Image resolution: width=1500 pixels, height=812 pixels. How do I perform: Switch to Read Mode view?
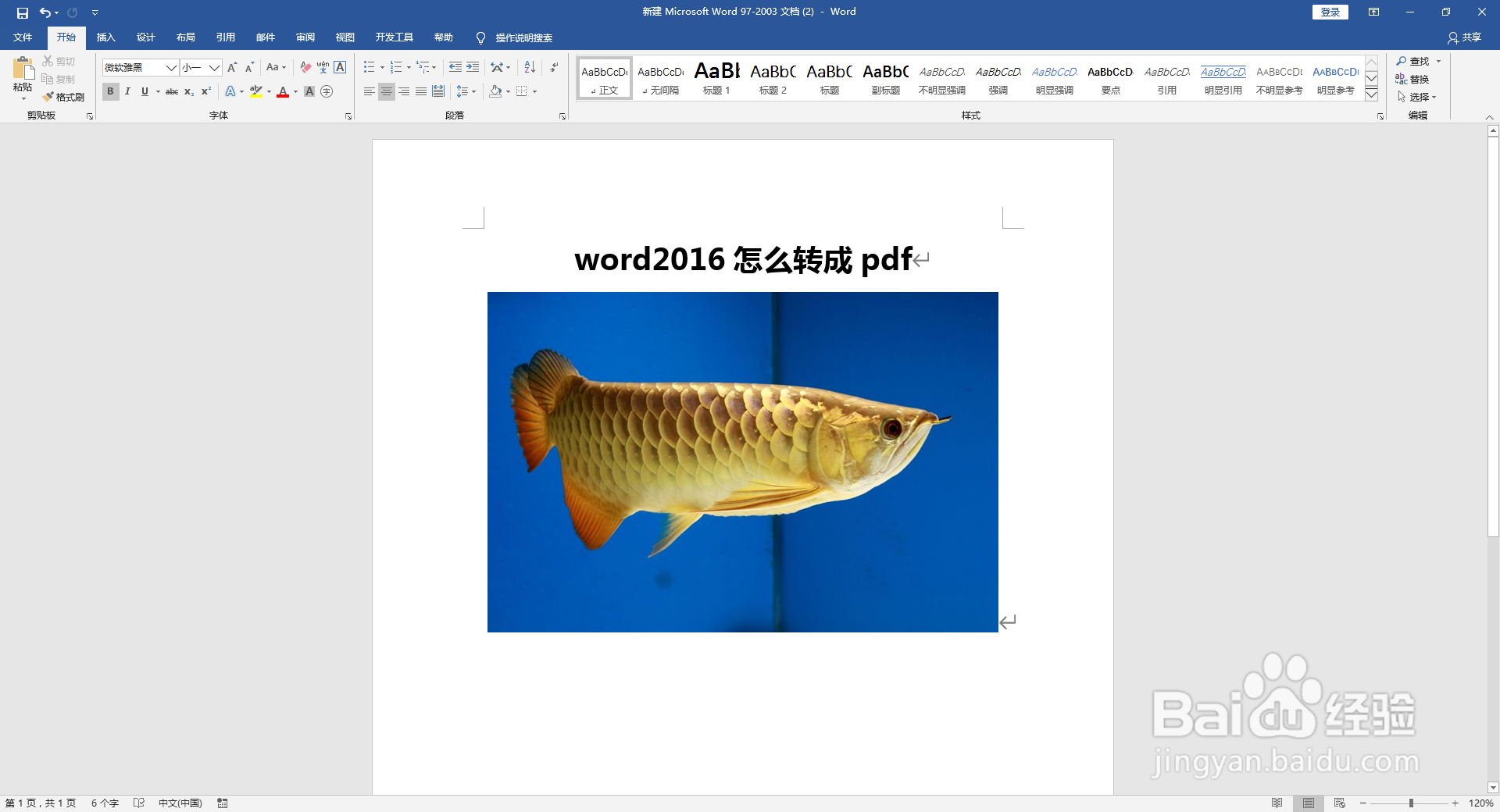[1277, 803]
